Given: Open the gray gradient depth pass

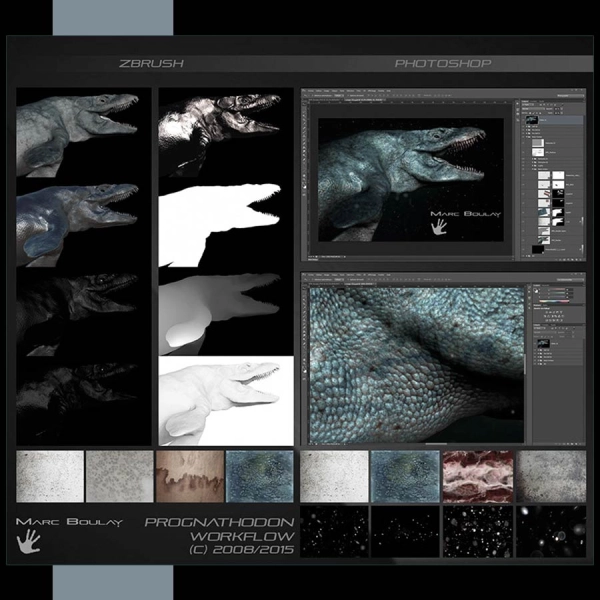Looking at the screenshot, I should pos(226,312).
